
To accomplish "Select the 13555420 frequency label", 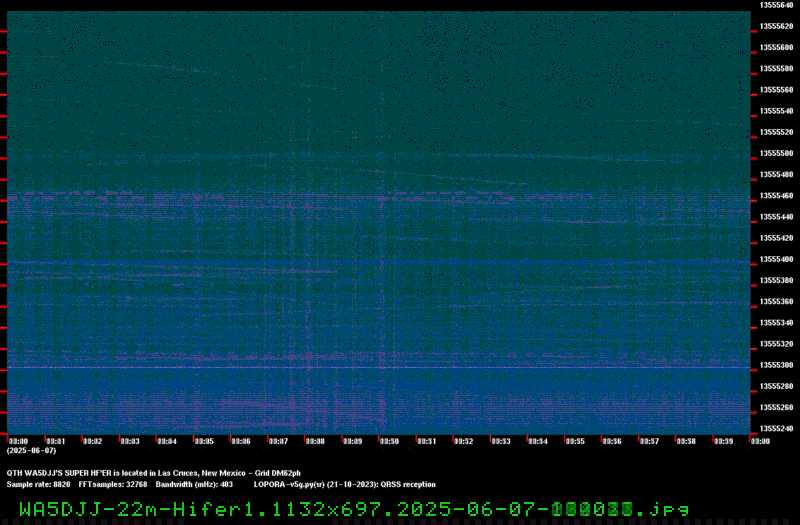I will pyautogui.click(x=777, y=238).
